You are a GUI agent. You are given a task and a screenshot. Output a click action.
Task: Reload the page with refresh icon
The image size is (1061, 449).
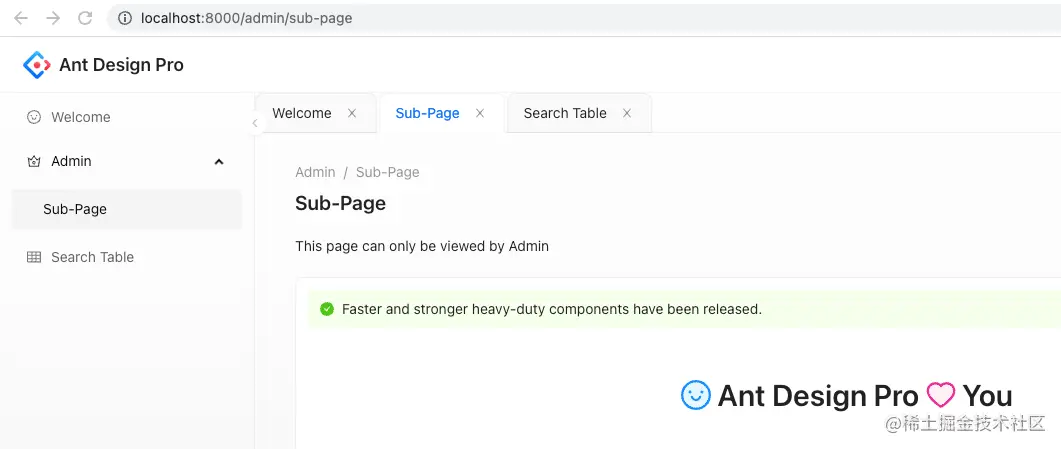pyautogui.click(x=85, y=18)
